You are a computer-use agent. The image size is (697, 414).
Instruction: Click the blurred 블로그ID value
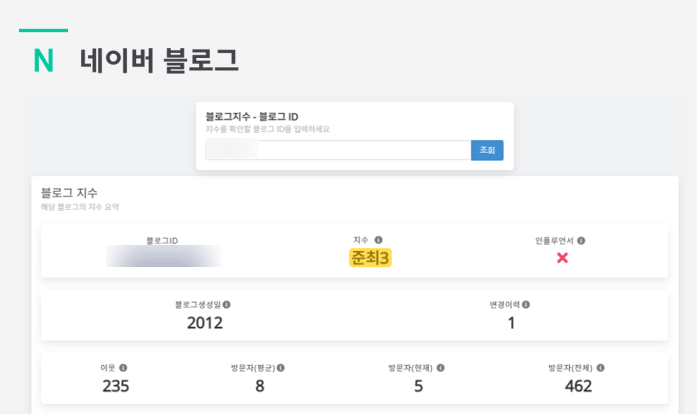163,256
